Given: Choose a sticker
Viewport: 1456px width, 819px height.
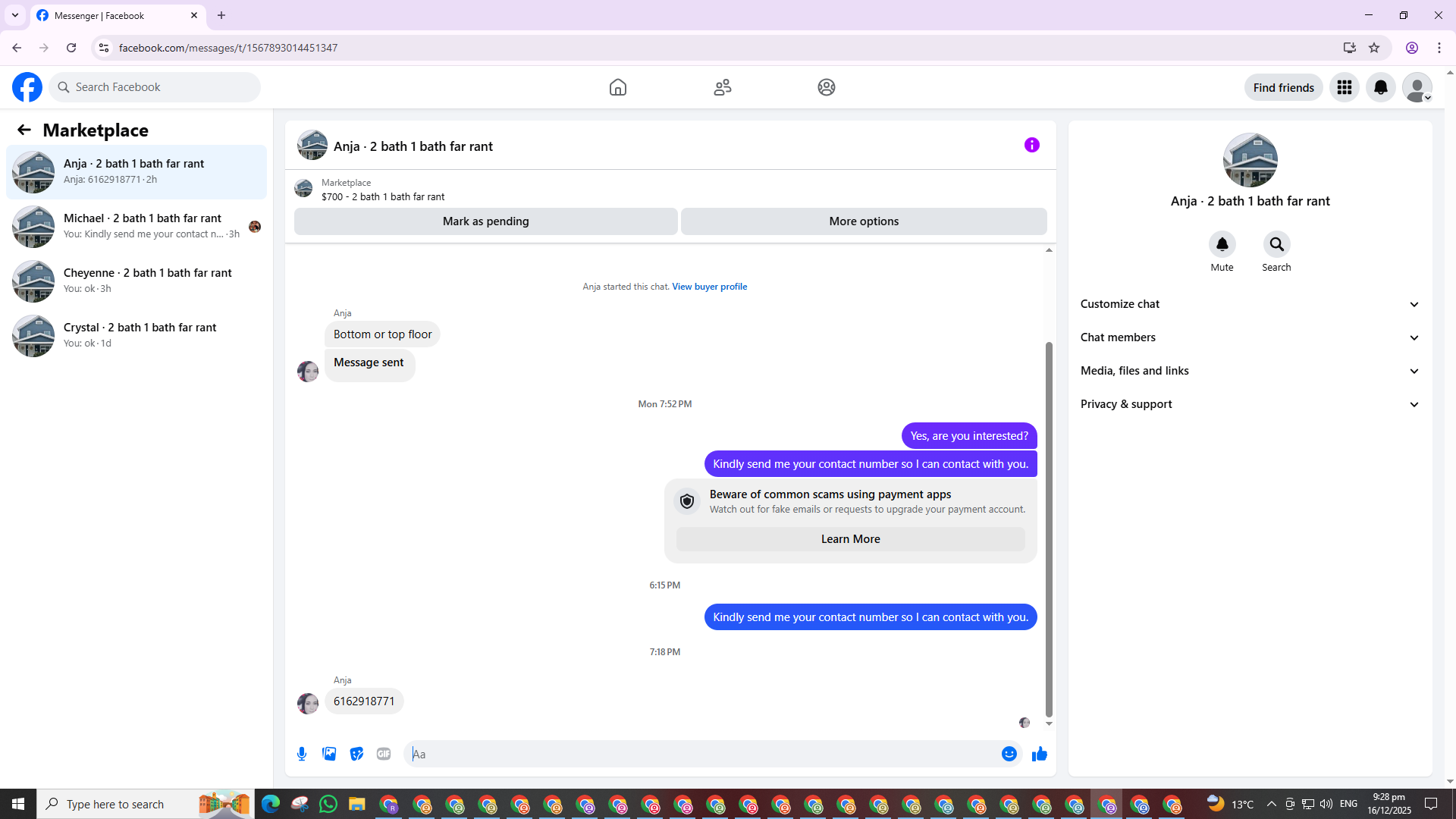Looking at the screenshot, I should (356, 754).
